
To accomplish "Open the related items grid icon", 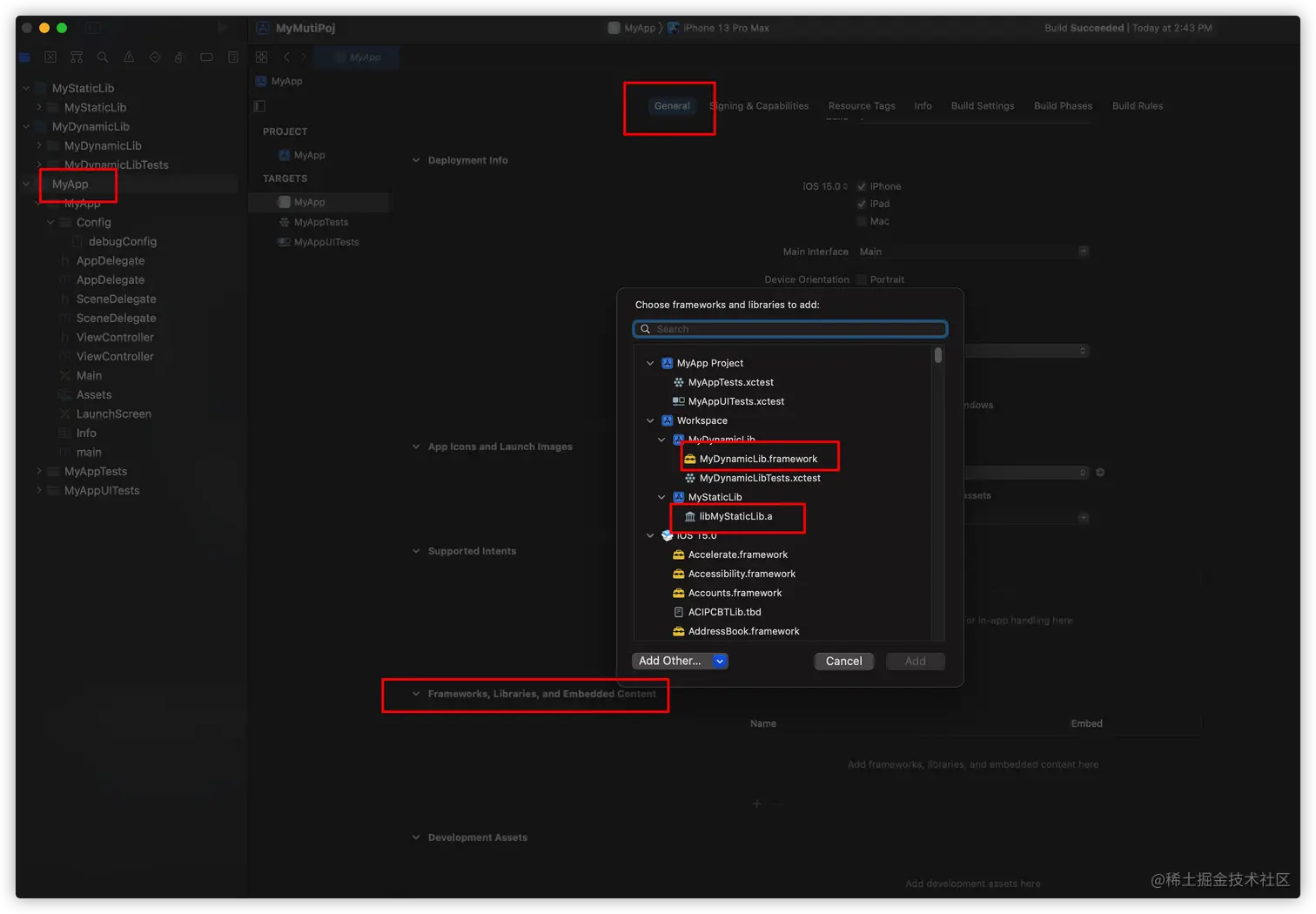I will click(x=261, y=57).
